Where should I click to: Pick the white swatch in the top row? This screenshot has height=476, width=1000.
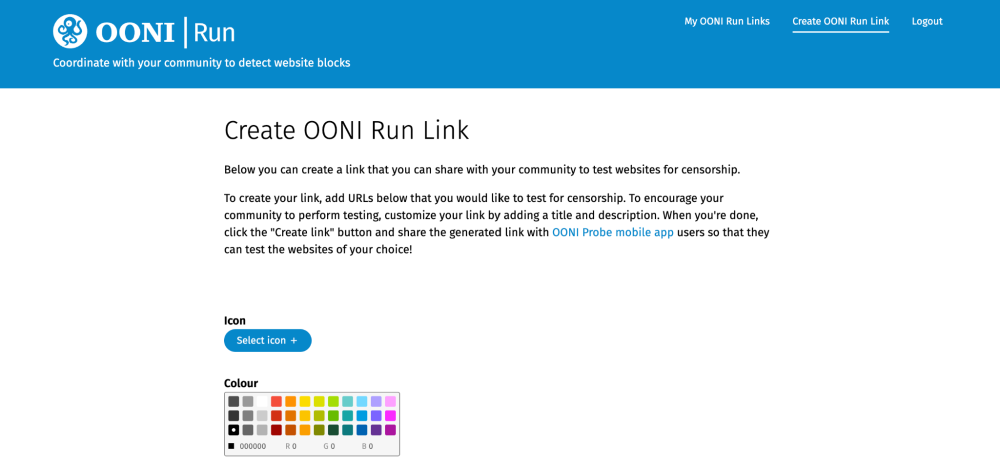click(x=262, y=401)
